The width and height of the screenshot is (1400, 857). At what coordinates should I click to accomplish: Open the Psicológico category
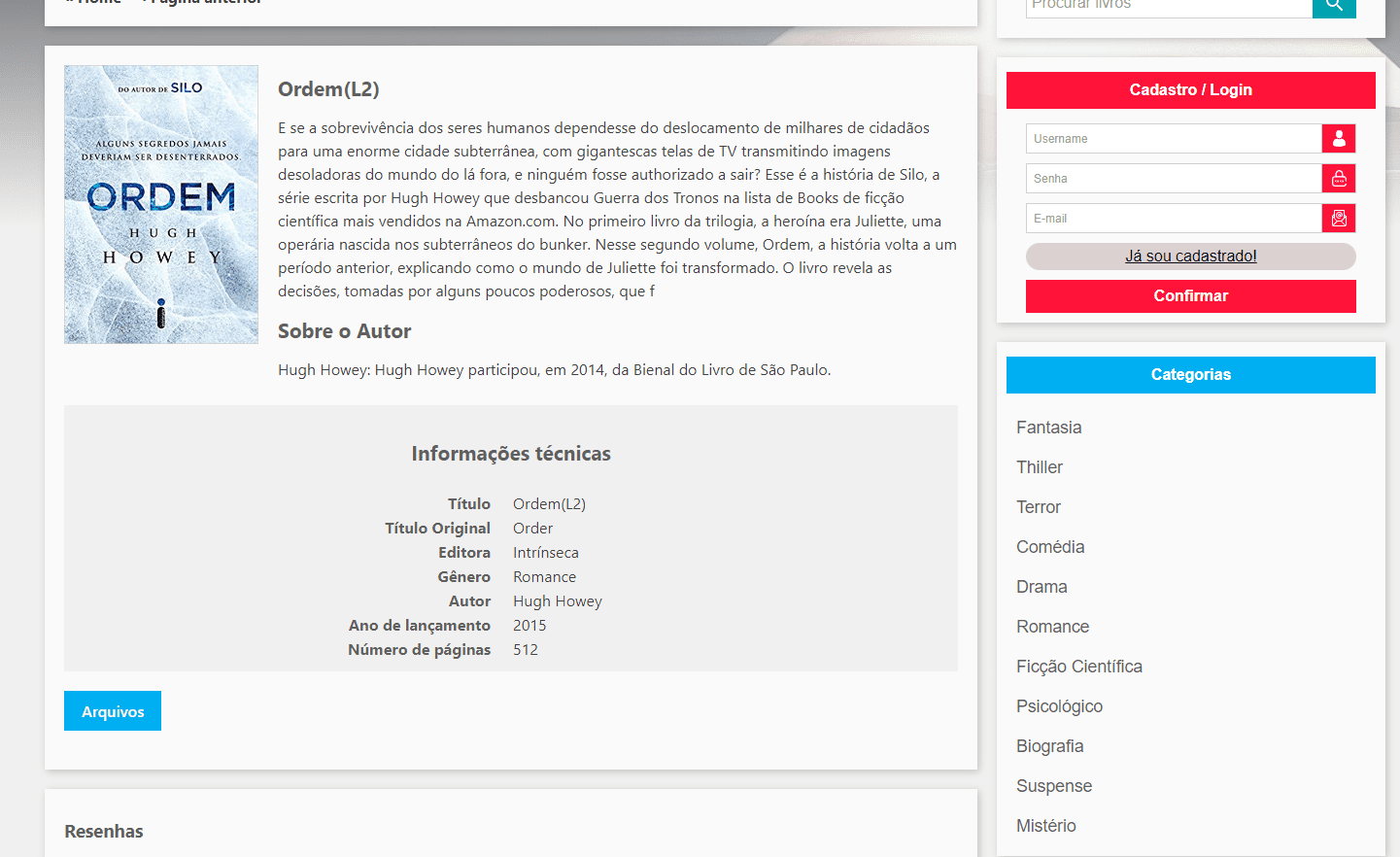click(x=1059, y=706)
